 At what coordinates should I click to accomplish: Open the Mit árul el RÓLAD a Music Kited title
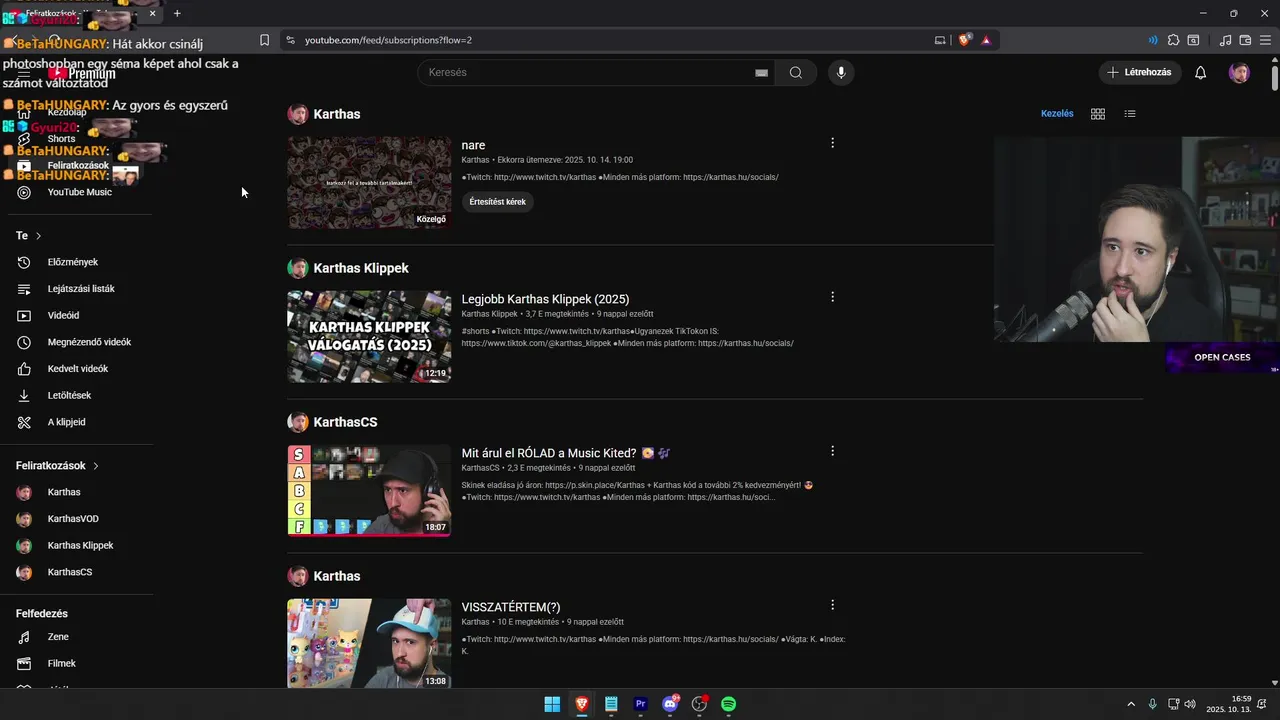[565, 453]
